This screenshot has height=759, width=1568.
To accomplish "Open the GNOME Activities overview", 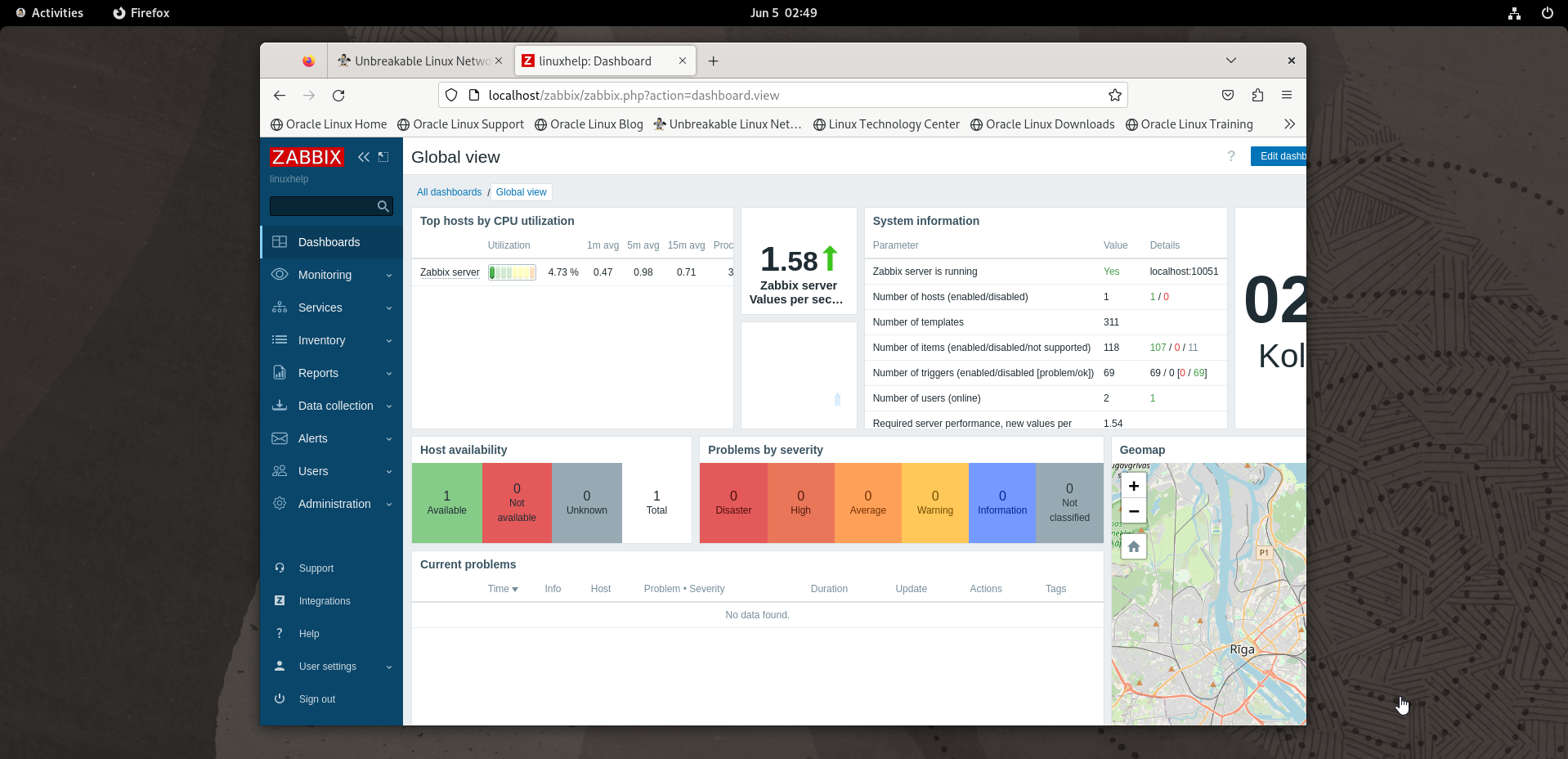I will click(50, 13).
